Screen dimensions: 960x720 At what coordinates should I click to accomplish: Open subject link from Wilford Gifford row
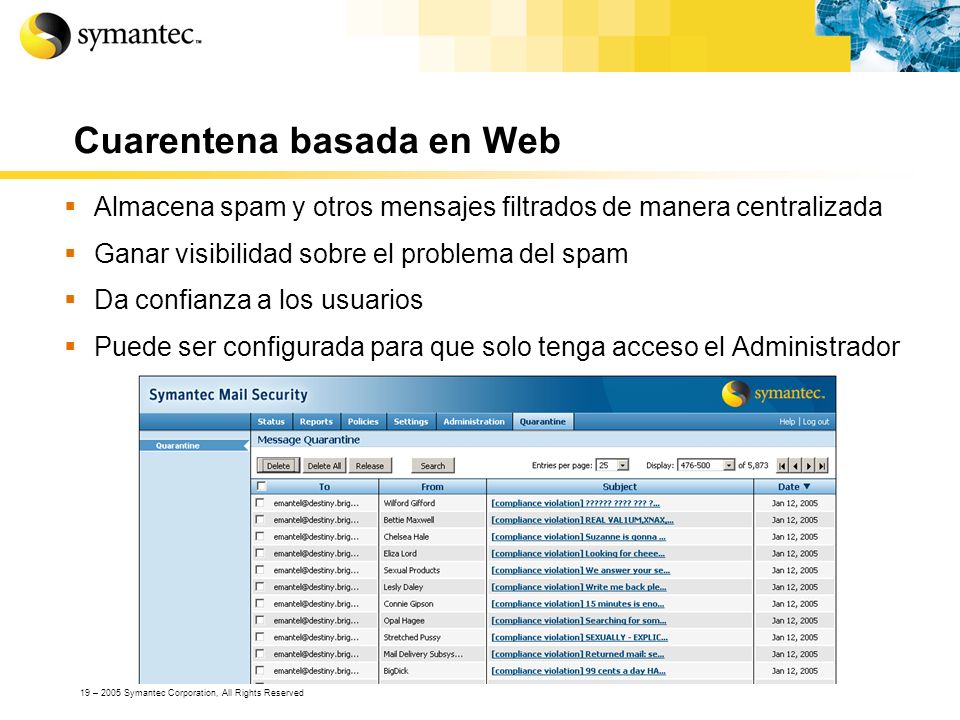(x=576, y=503)
